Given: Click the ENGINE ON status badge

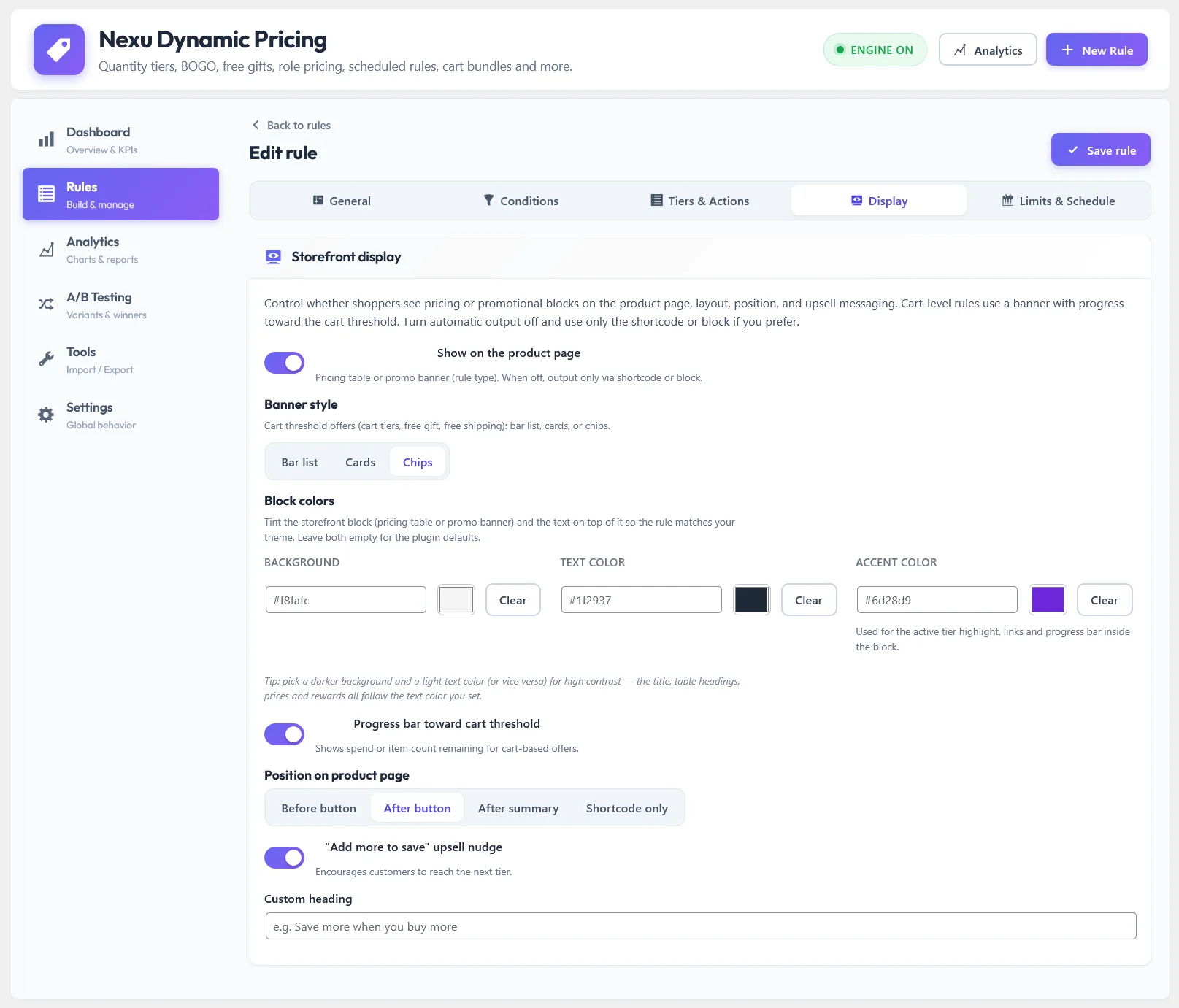Looking at the screenshot, I should click(x=875, y=50).
